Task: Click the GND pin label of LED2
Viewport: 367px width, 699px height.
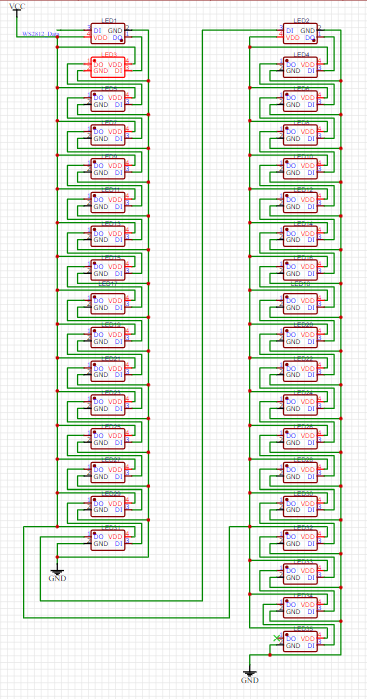Action: (308, 30)
